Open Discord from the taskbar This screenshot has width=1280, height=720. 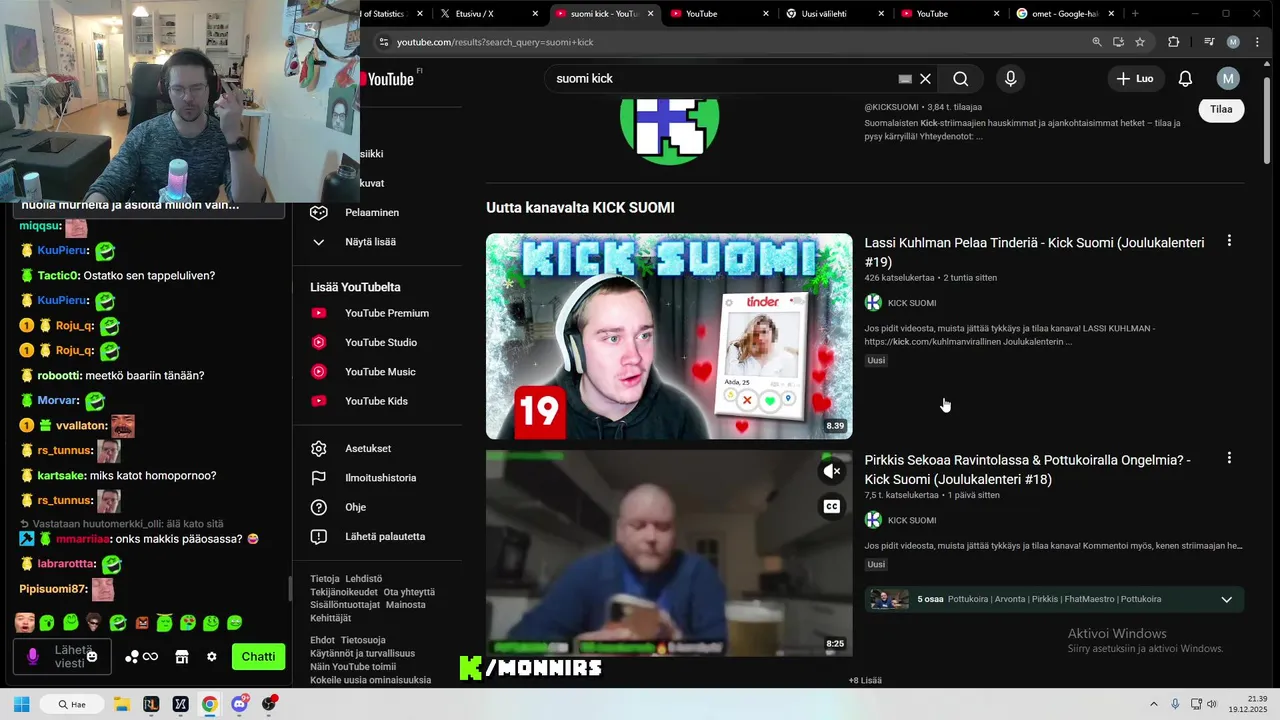(x=240, y=704)
